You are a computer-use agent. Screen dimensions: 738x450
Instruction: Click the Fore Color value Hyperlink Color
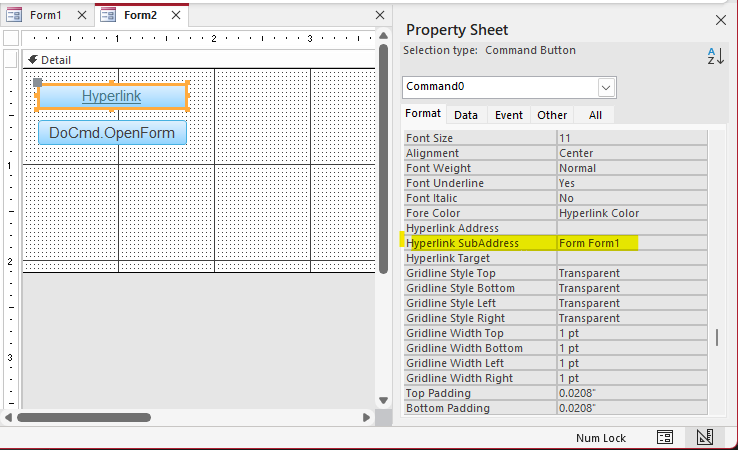tap(632, 213)
